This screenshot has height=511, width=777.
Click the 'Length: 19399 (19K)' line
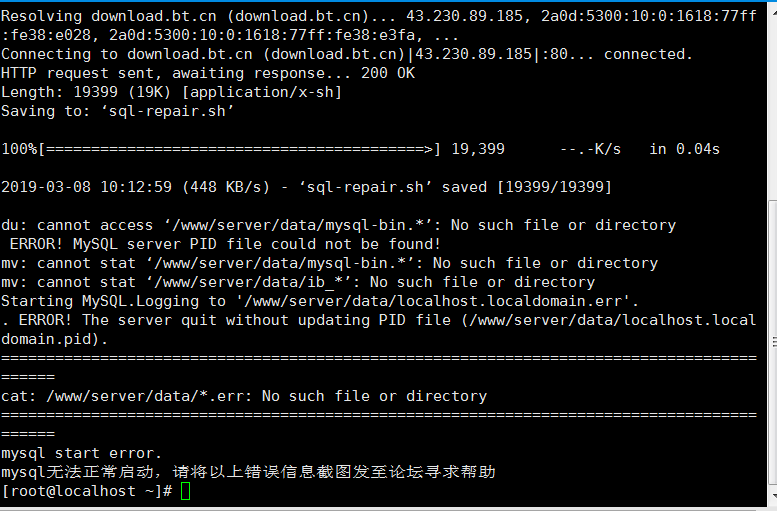pos(171,92)
